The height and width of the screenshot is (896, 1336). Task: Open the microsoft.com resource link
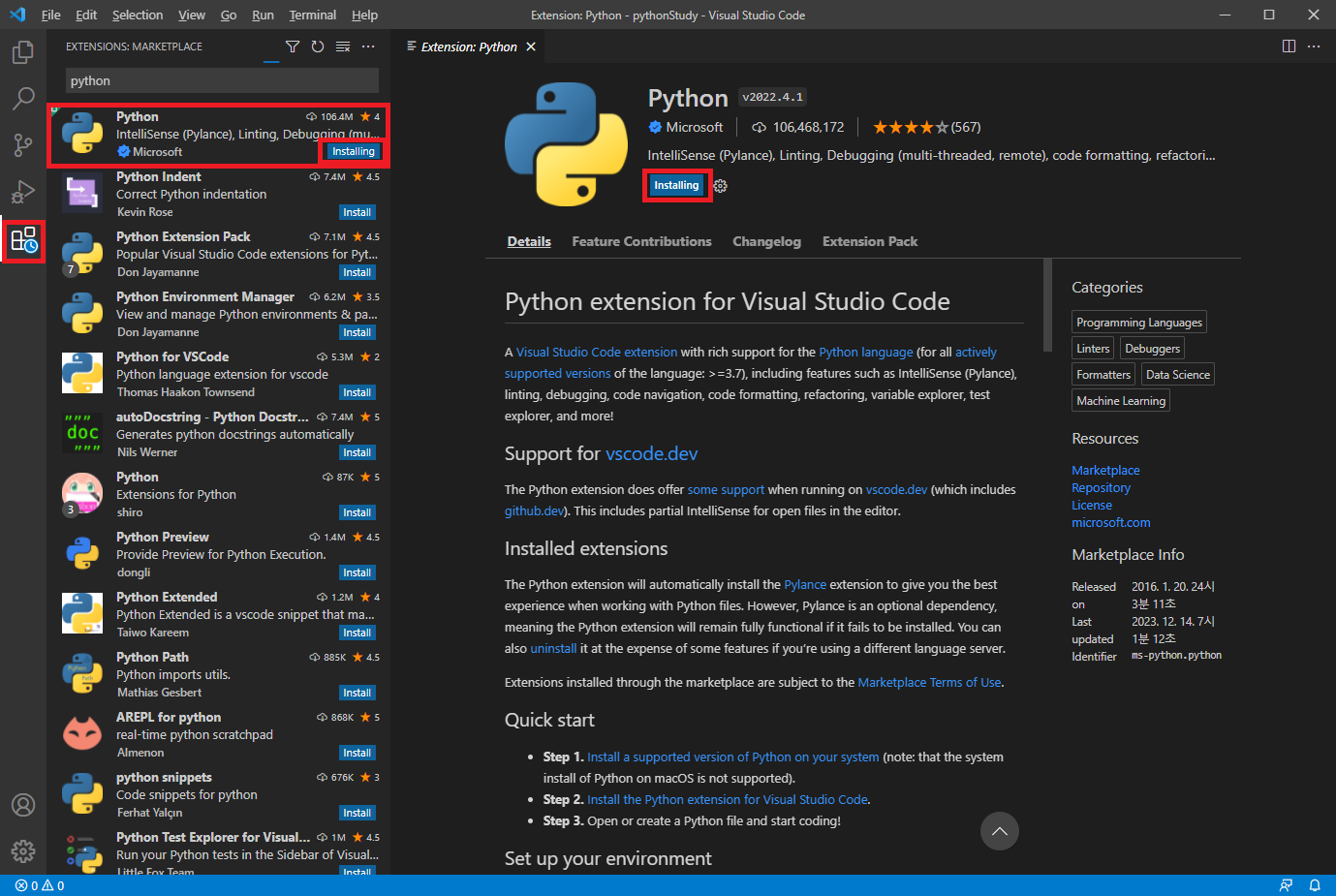click(1111, 522)
